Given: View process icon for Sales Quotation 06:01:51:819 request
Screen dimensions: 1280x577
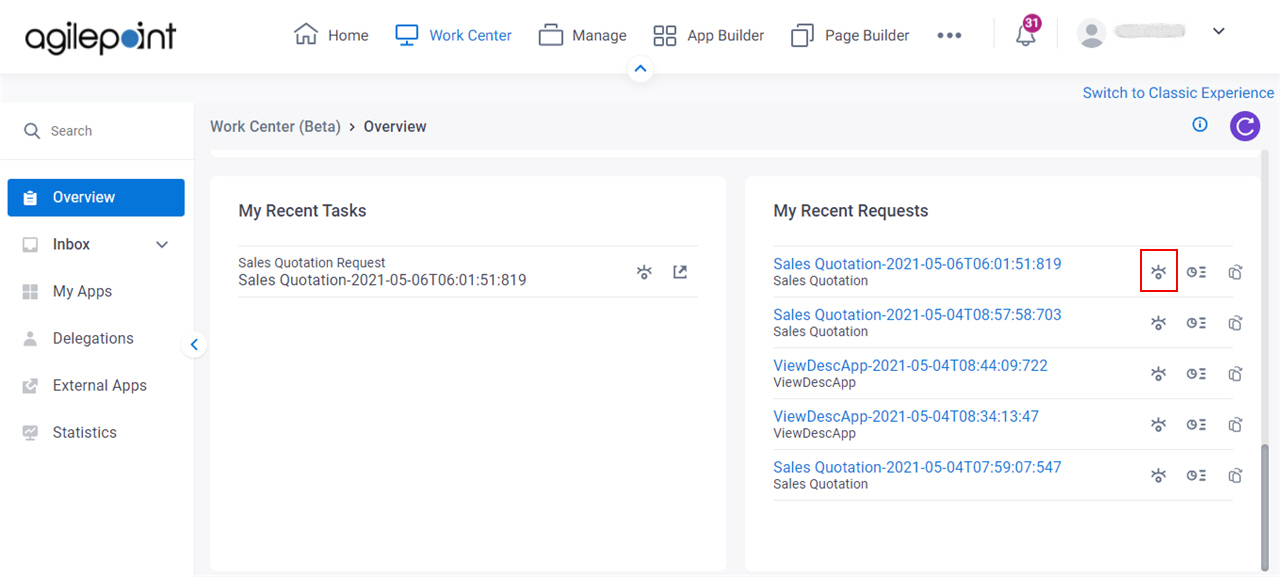Looking at the screenshot, I should pyautogui.click(x=1159, y=272).
